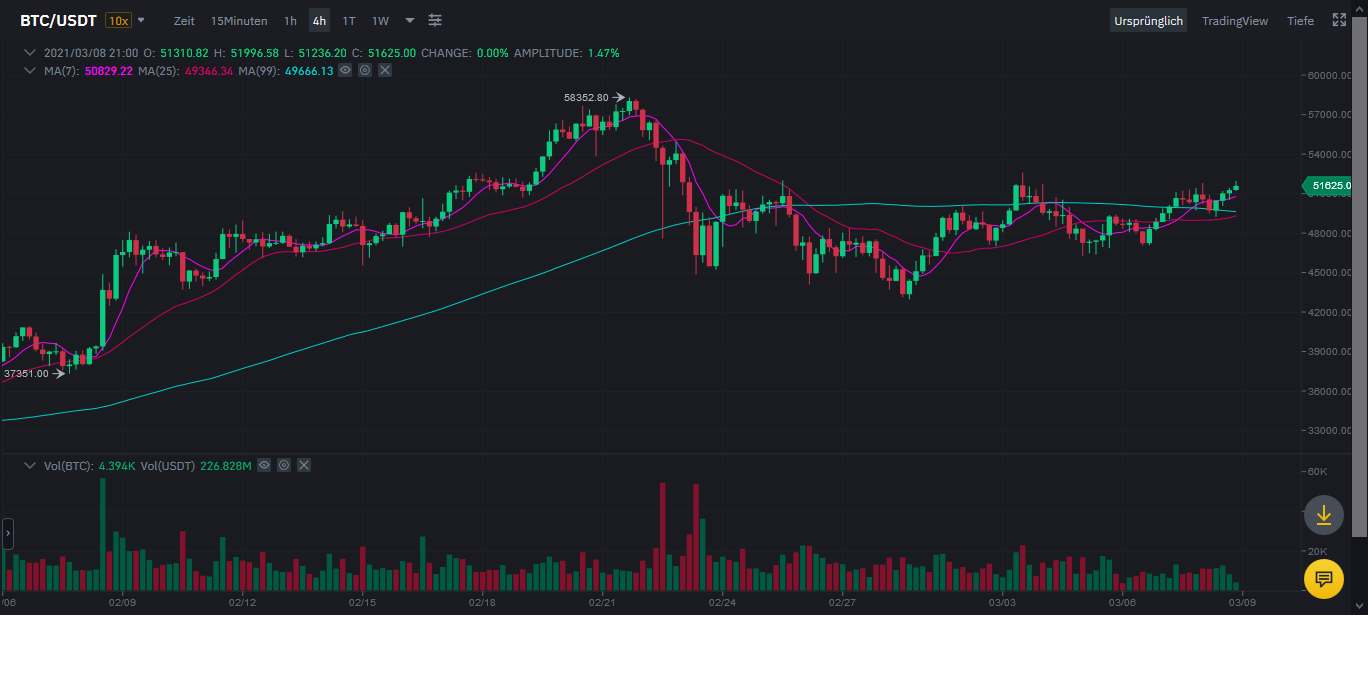Open the chart indicator settings icon

[x=435, y=21]
